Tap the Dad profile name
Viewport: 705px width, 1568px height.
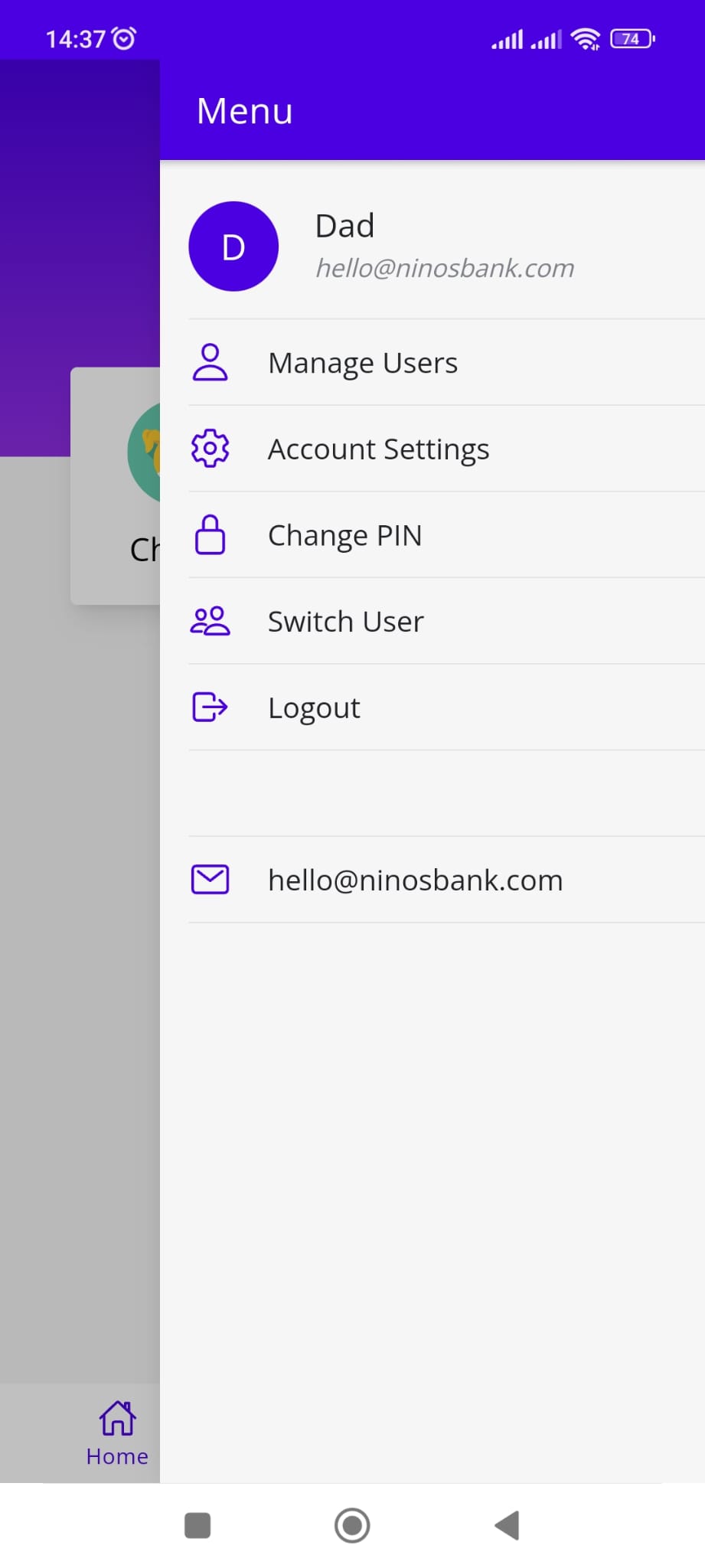pyautogui.click(x=344, y=226)
